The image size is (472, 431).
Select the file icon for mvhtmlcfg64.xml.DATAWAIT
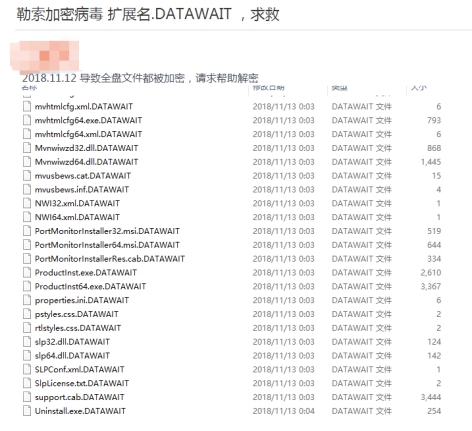tap(27, 134)
